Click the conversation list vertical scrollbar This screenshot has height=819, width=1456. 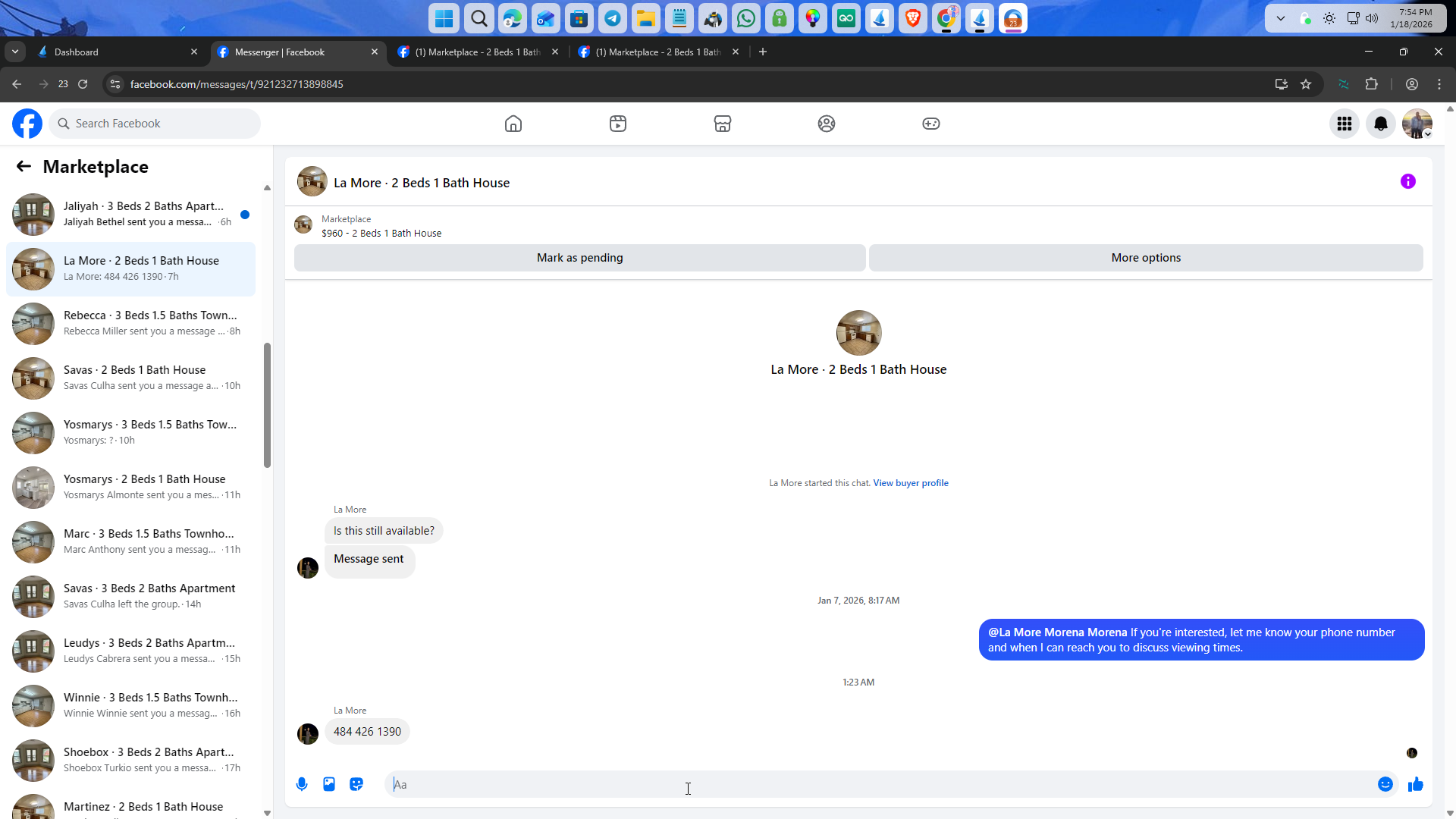[267, 405]
